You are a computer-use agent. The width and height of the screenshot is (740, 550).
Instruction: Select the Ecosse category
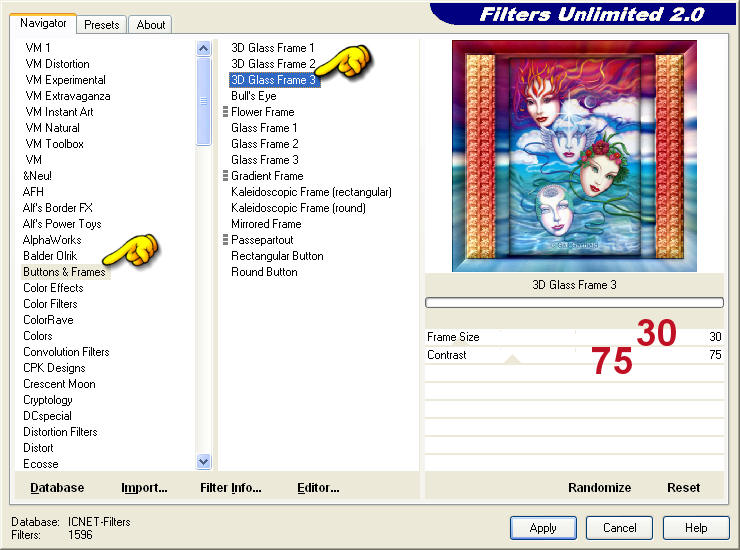pyautogui.click(x=41, y=464)
